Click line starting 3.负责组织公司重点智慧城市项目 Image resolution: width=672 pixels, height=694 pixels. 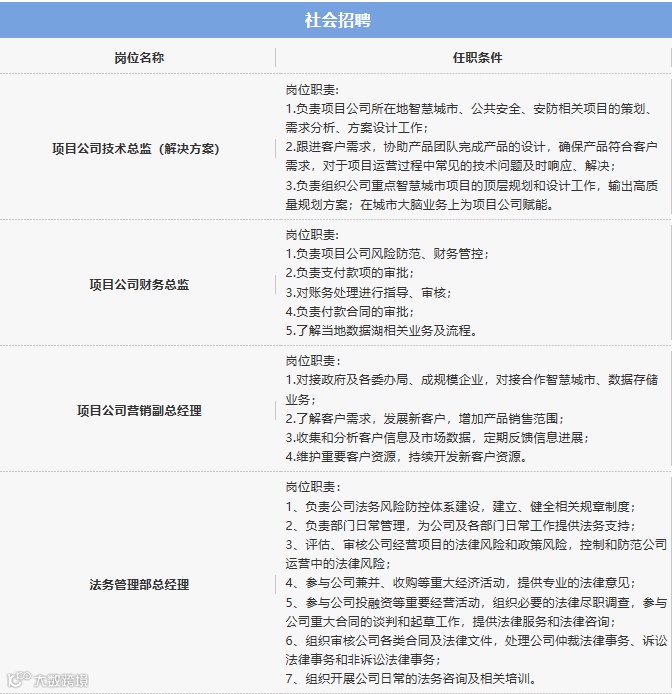pyautogui.click(x=472, y=185)
